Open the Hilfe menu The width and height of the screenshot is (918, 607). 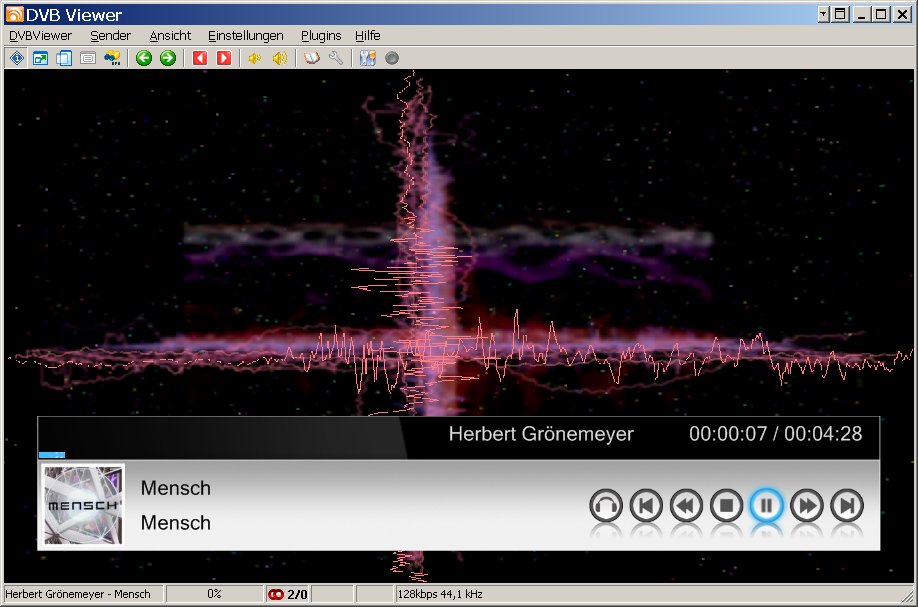click(x=367, y=35)
